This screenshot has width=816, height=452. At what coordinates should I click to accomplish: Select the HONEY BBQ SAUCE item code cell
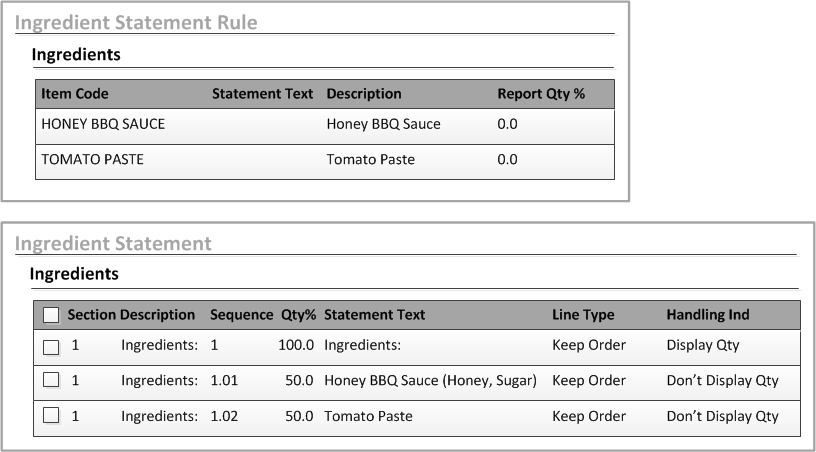[103, 125]
